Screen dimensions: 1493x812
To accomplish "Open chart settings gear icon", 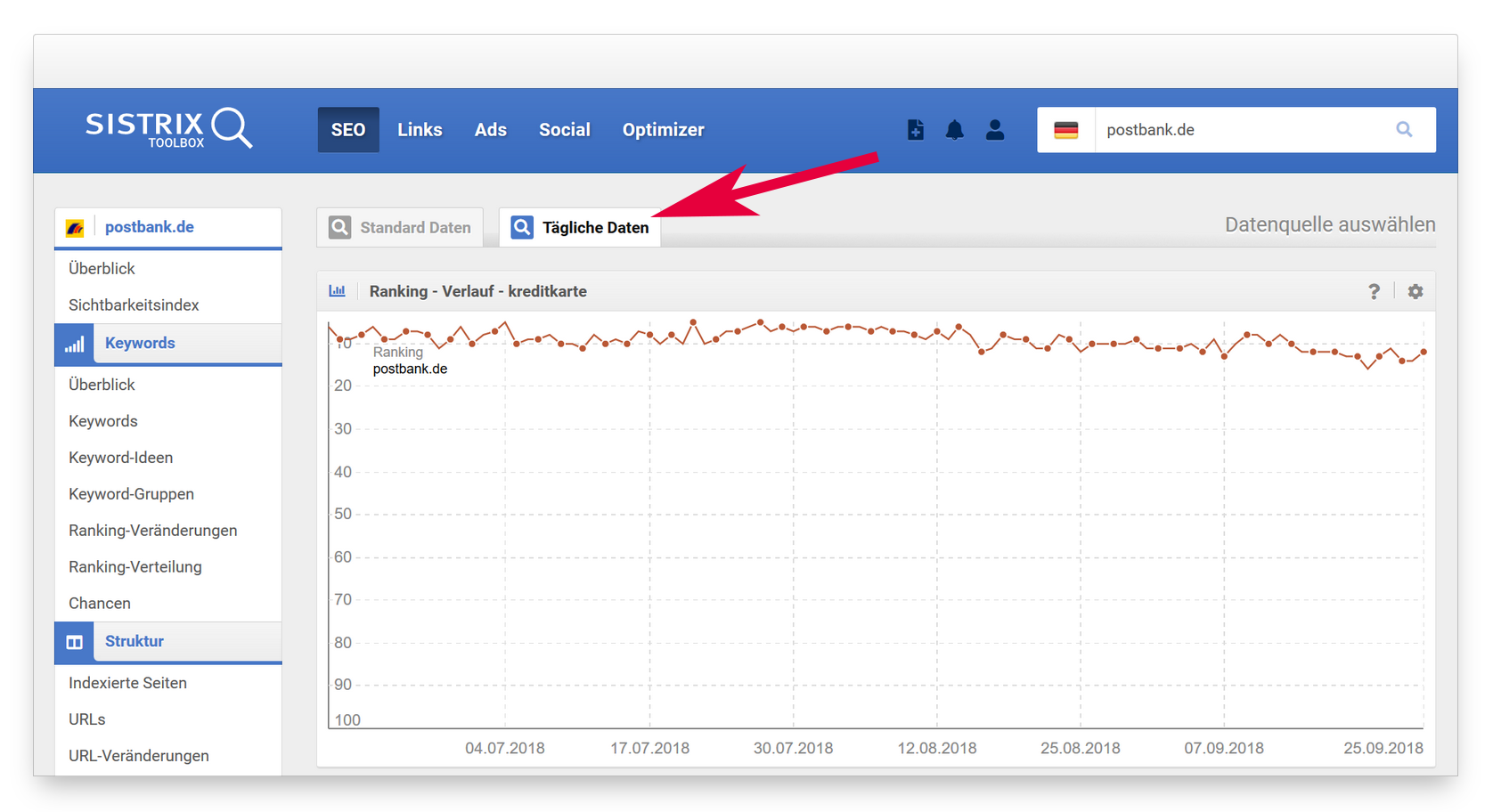I will tap(1415, 292).
